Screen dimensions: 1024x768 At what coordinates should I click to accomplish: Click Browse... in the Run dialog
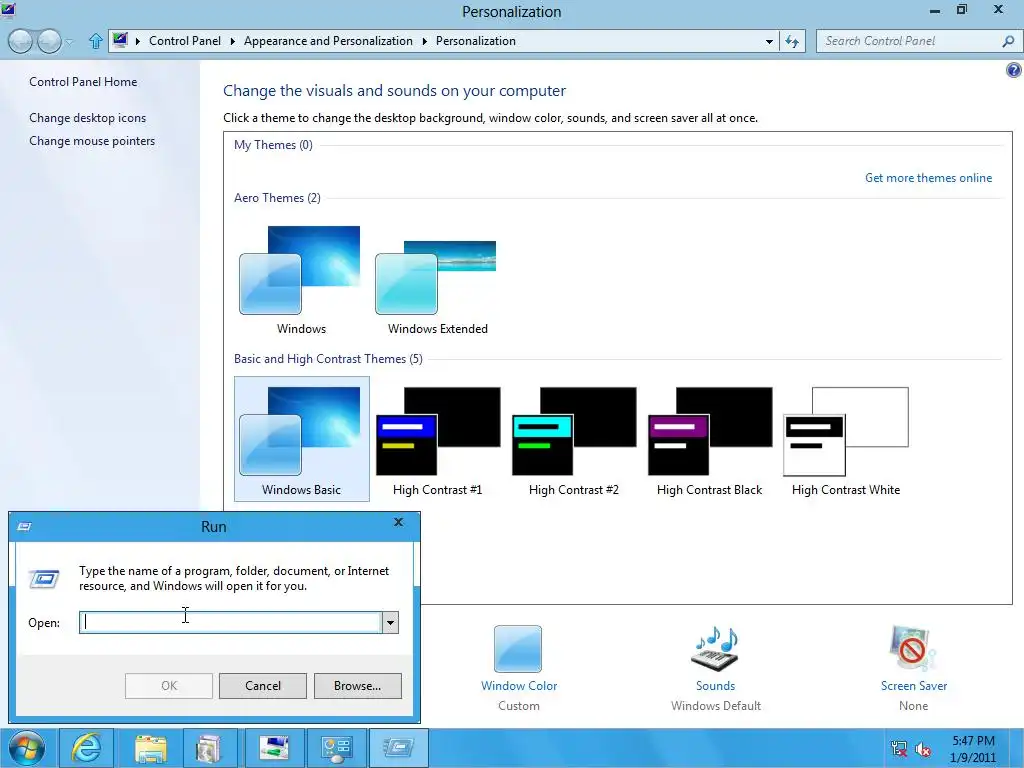tap(357, 686)
